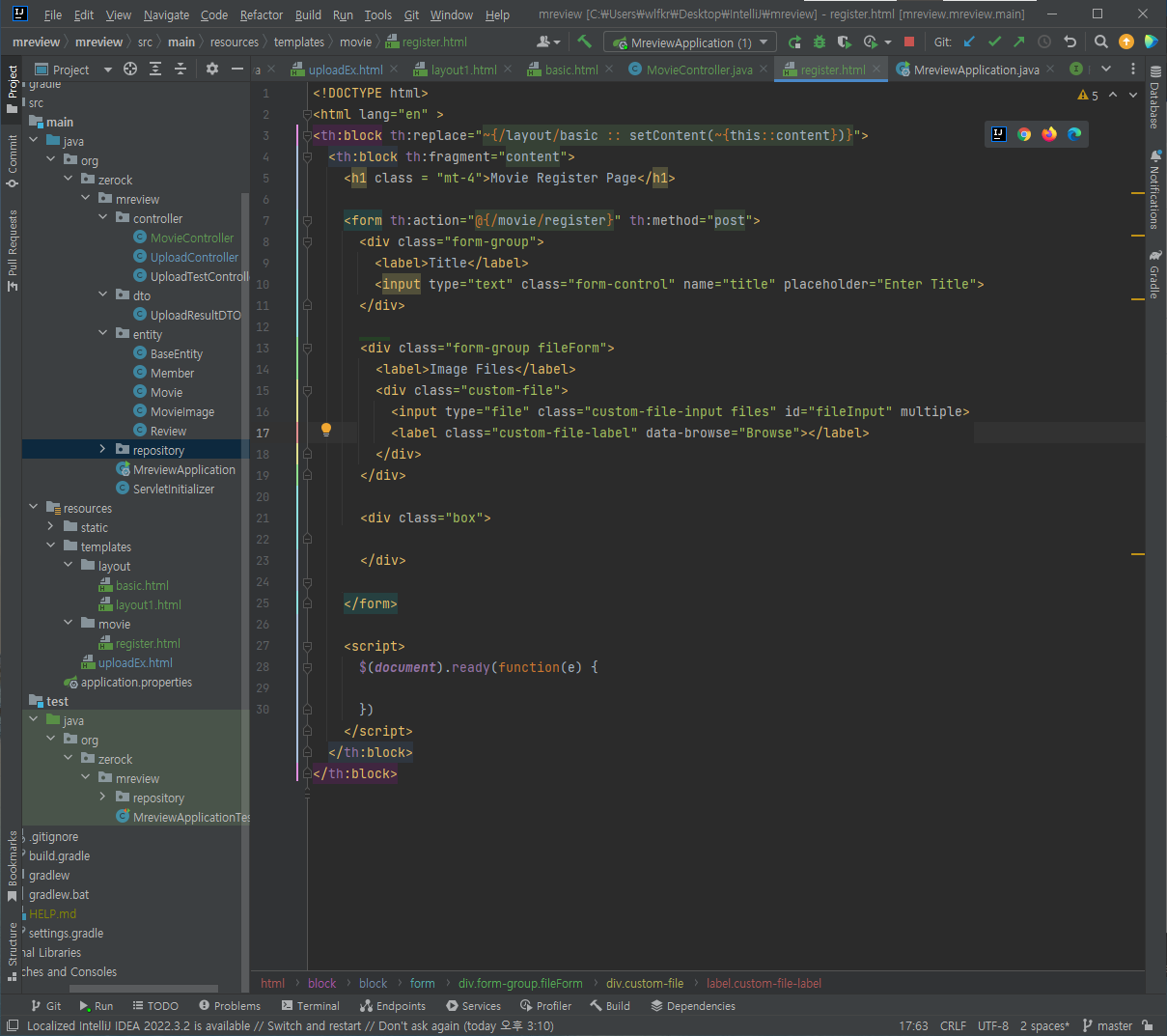The image size is (1167, 1036).
Task: Collapse all nodes in the Project panel
Action: click(181, 69)
